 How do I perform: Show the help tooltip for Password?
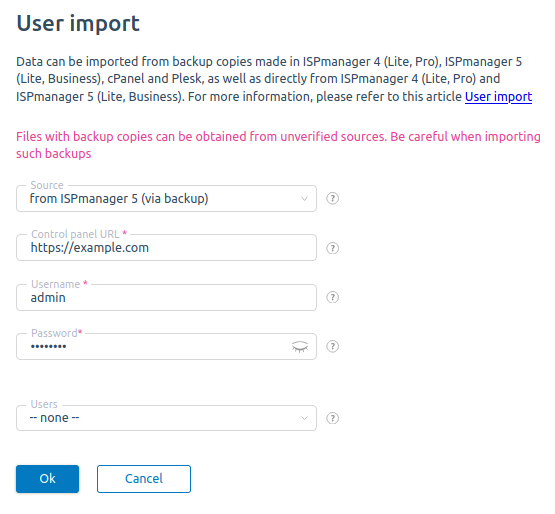(332, 346)
